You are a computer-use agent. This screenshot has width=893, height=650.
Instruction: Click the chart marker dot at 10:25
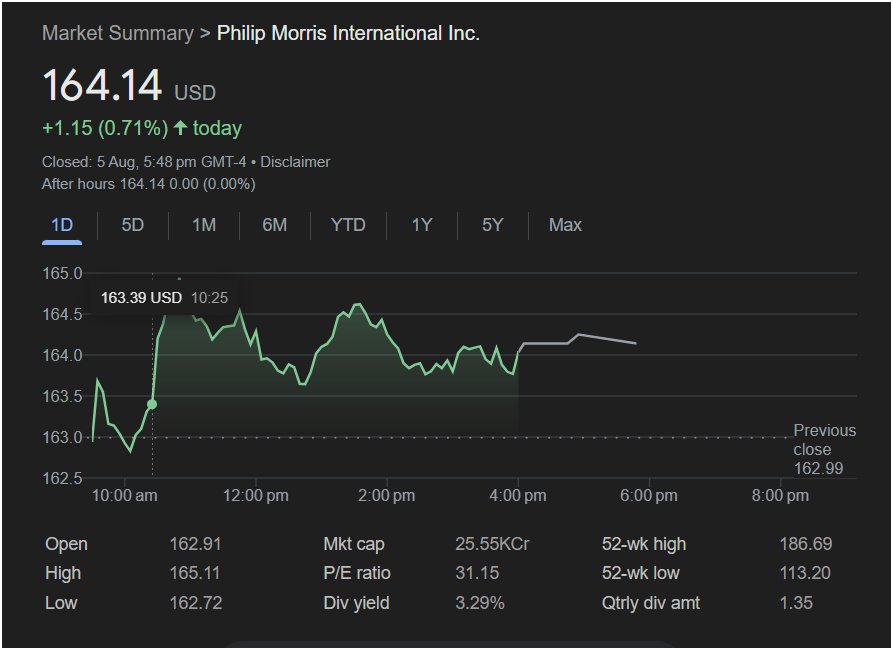coord(152,404)
